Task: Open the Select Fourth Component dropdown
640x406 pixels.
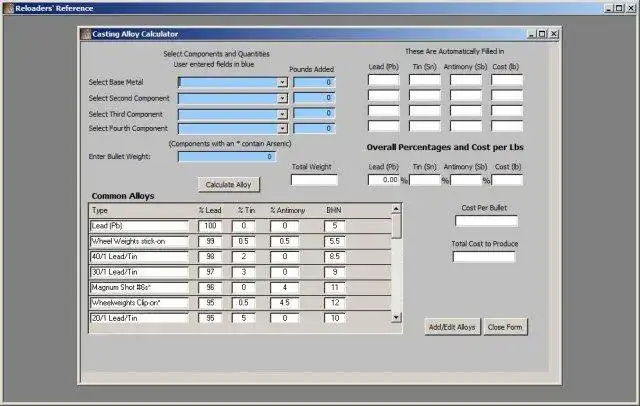Action: coord(282,129)
